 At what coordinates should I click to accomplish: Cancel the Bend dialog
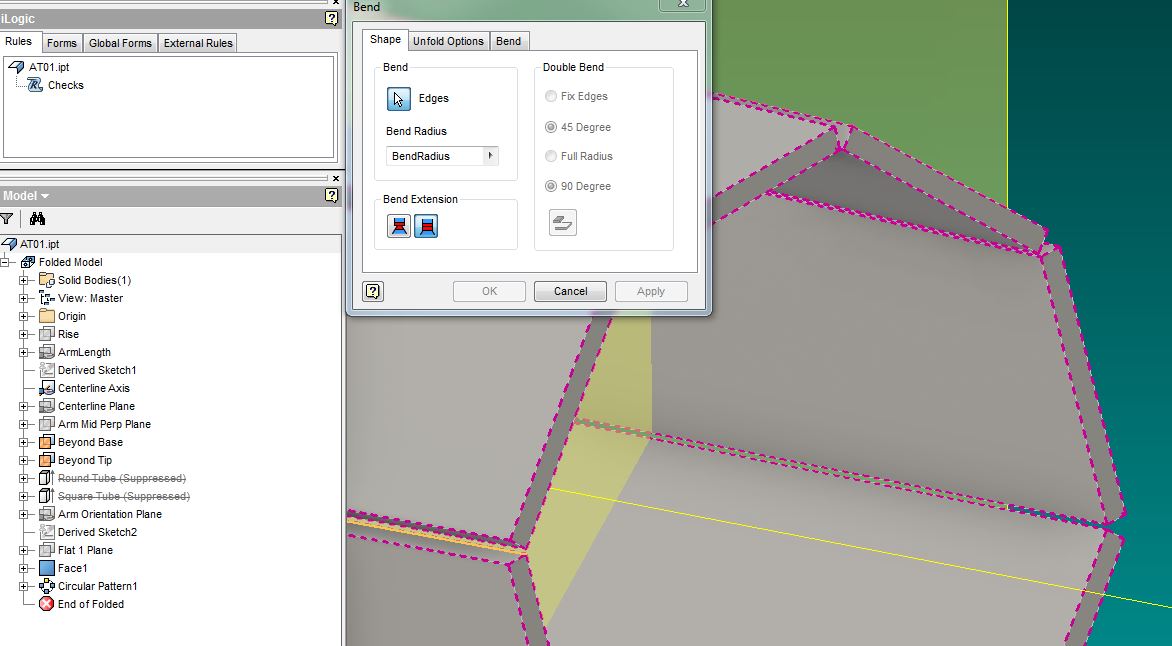coord(570,291)
